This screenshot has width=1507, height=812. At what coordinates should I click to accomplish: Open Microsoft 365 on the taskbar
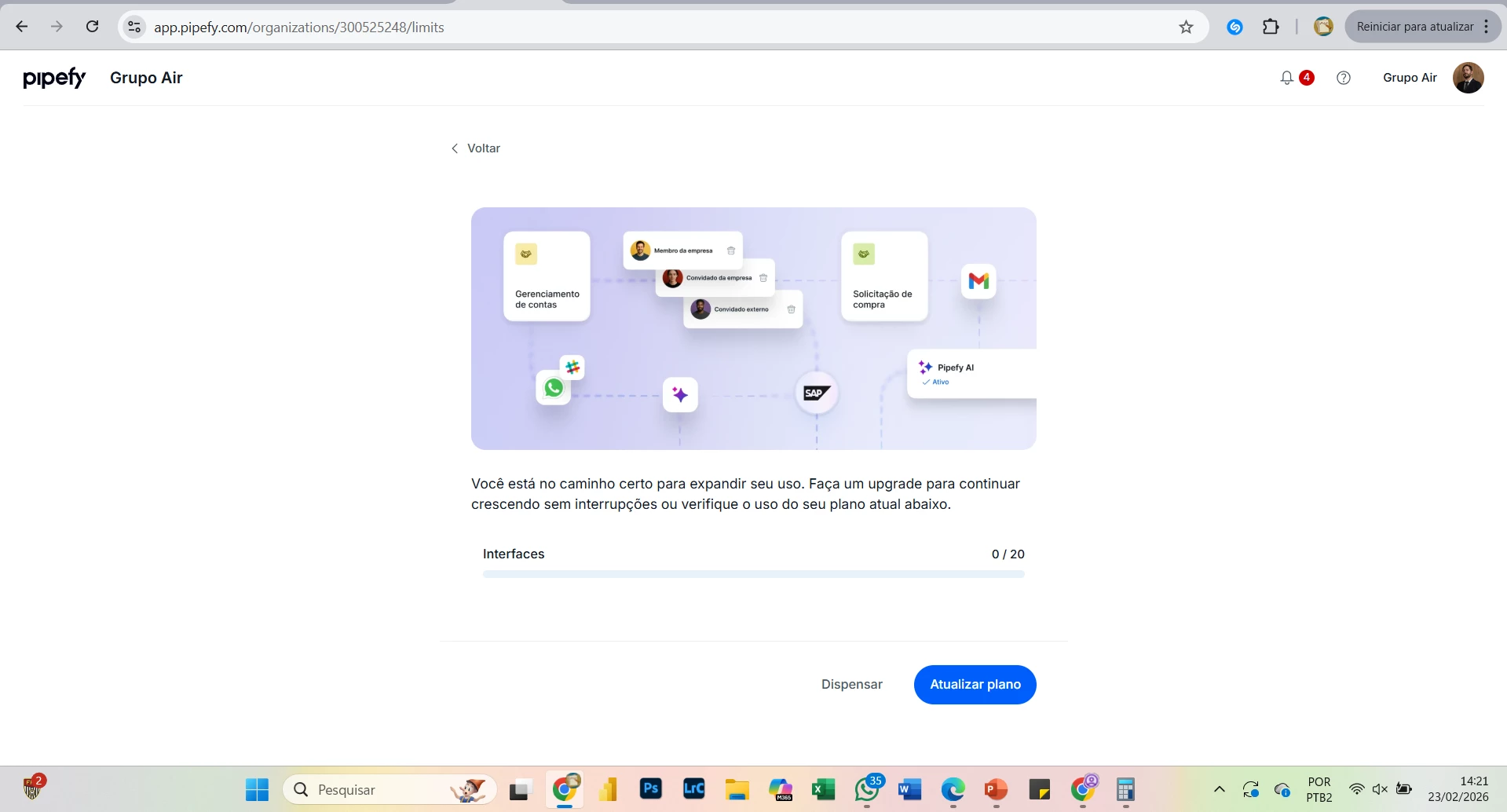pos(781,789)
